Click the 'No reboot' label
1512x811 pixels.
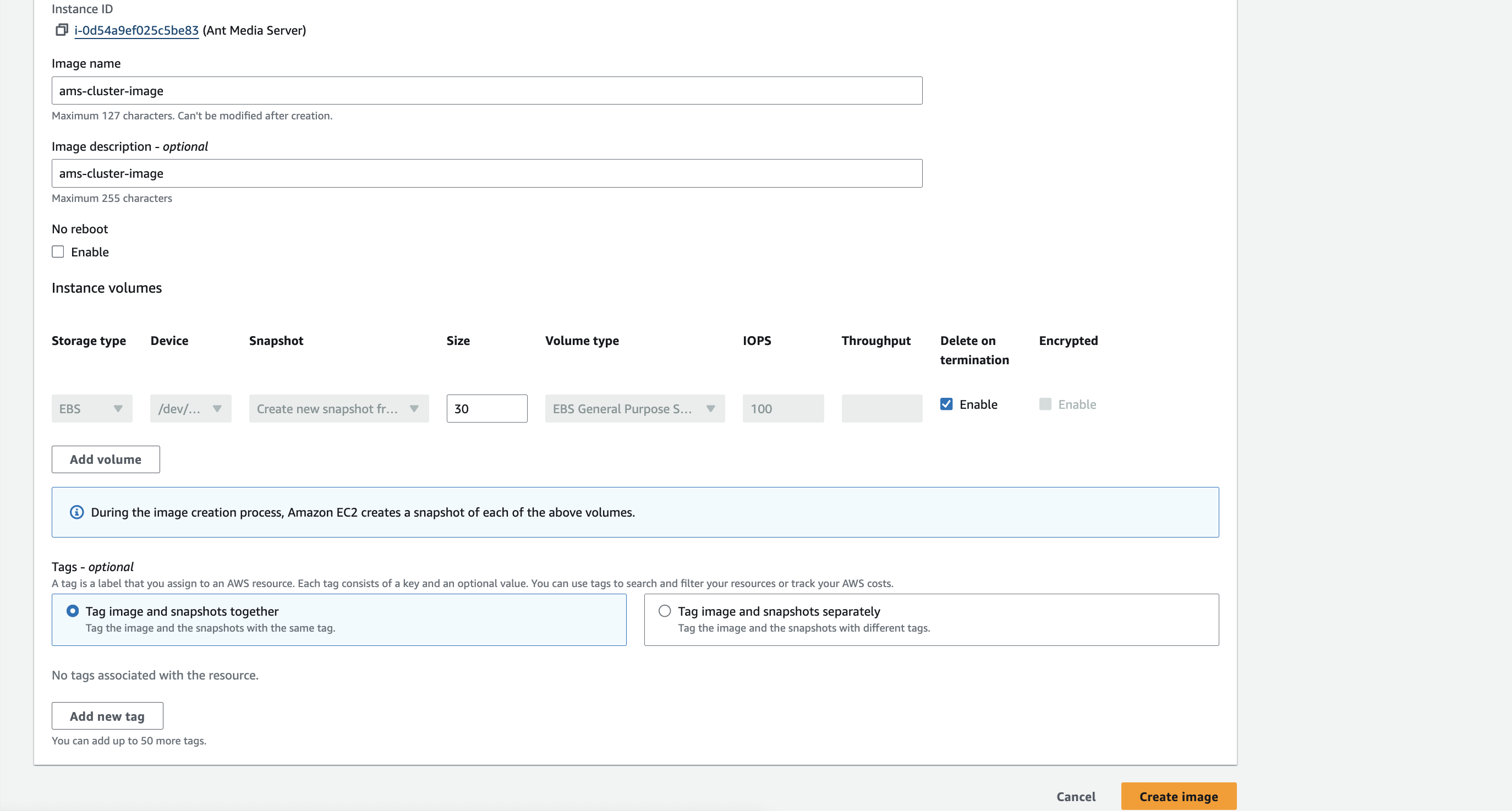pos(80,229)
